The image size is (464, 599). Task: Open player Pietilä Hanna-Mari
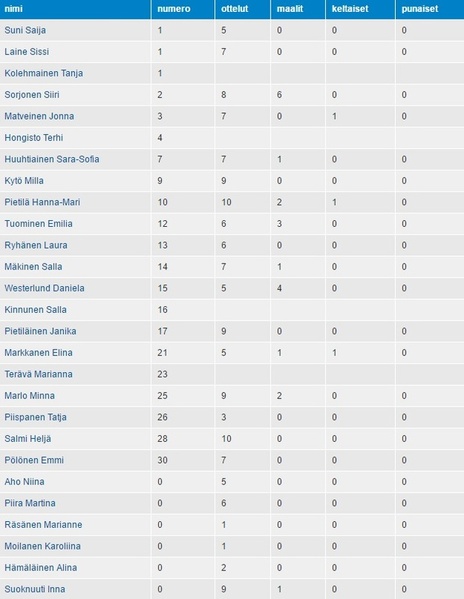click(42, 202)
